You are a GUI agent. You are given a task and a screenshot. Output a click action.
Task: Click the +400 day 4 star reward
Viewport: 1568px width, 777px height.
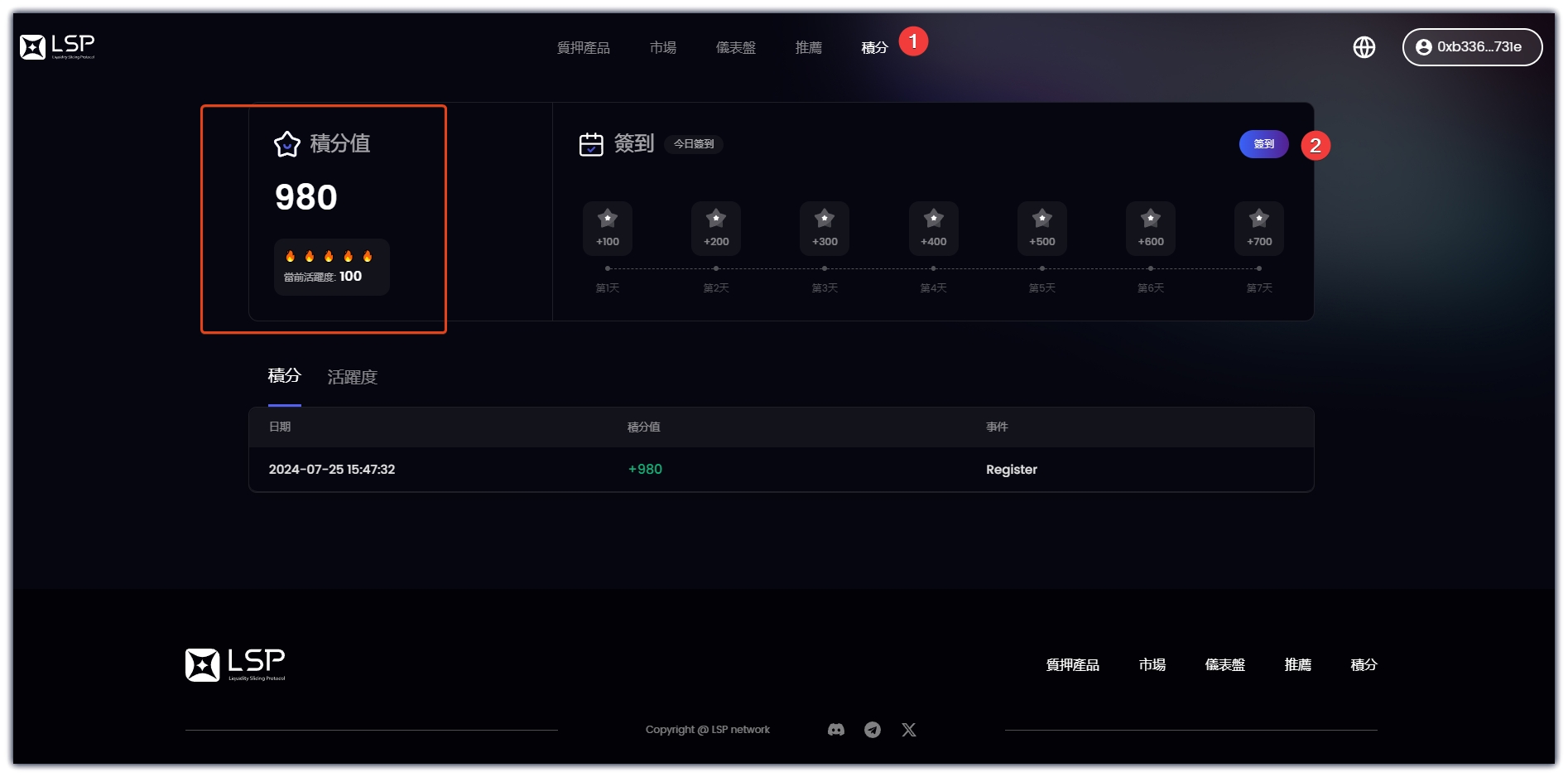tap(933, 228)
